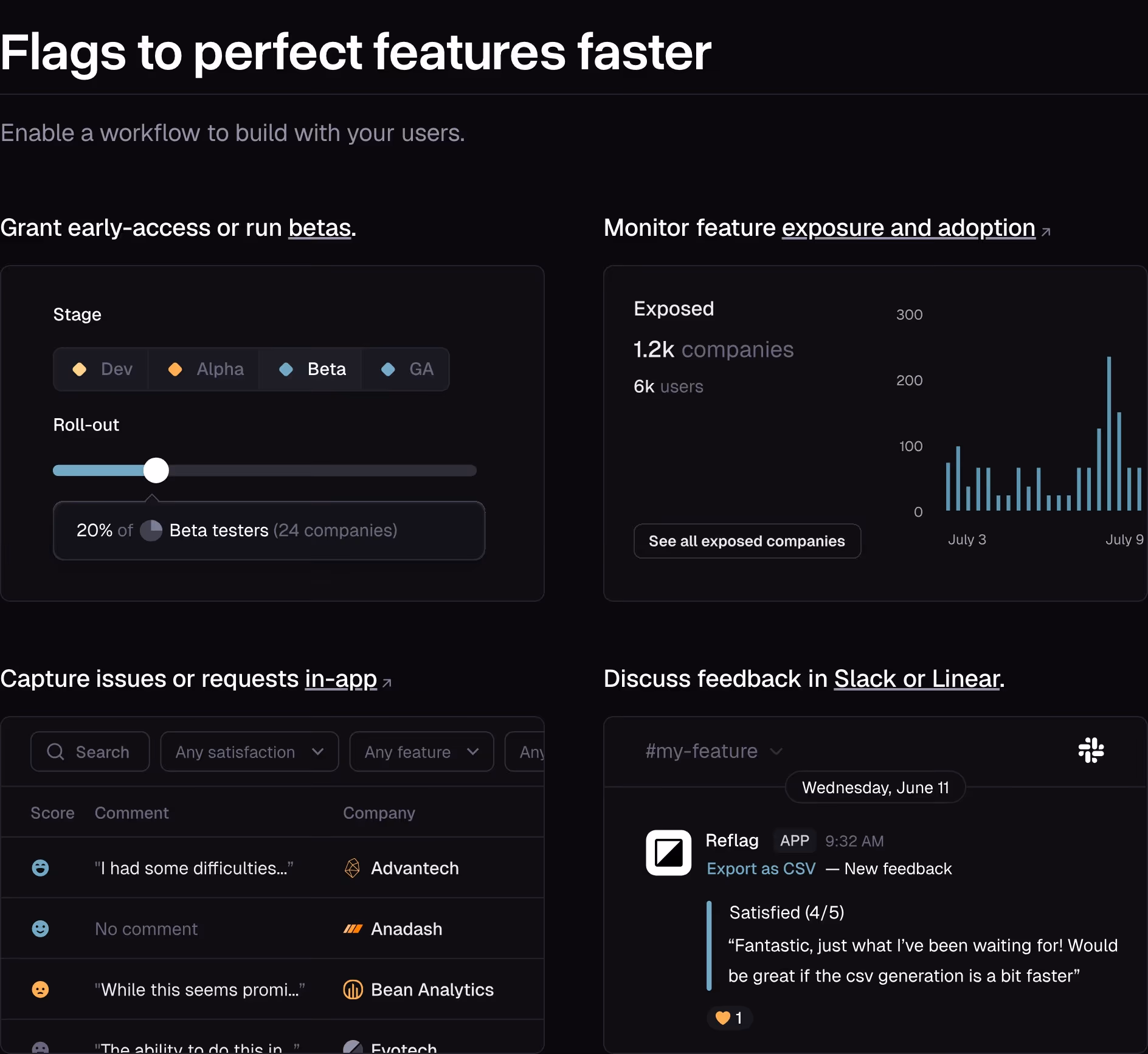Click the Reflag app avatar icon

tap(668, 853)
